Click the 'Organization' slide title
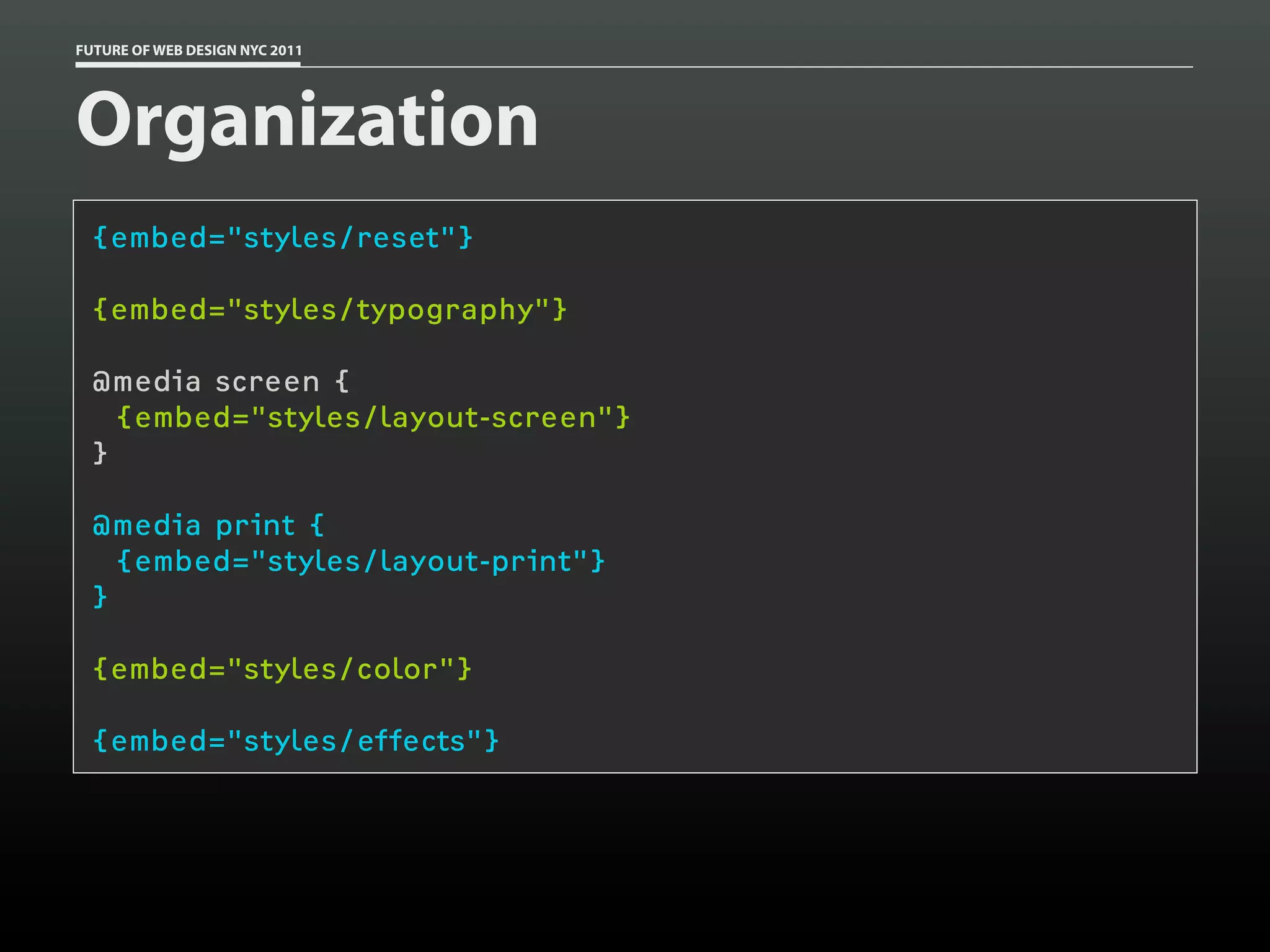The width and height of the screenshot is (1270, 952). tap(307, 120)
